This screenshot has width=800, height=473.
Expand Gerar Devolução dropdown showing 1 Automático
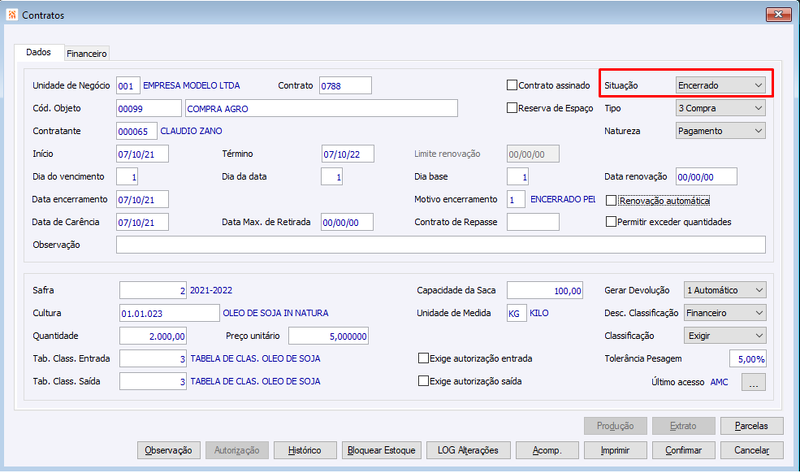point(724,290)
